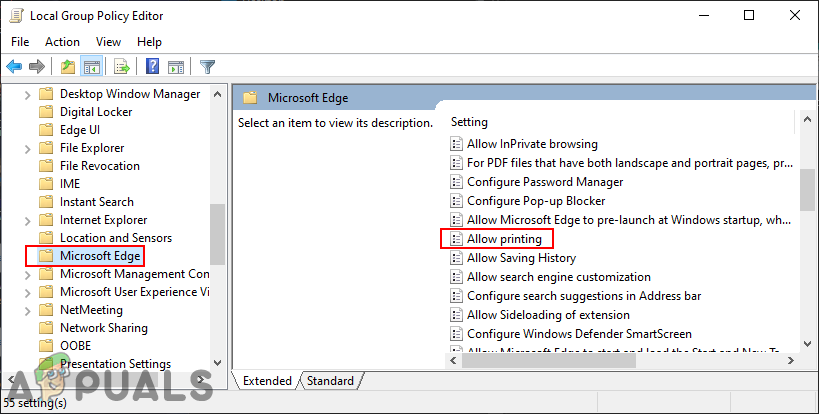
Task: Click the Setting column header
Action: coord(470,122)
